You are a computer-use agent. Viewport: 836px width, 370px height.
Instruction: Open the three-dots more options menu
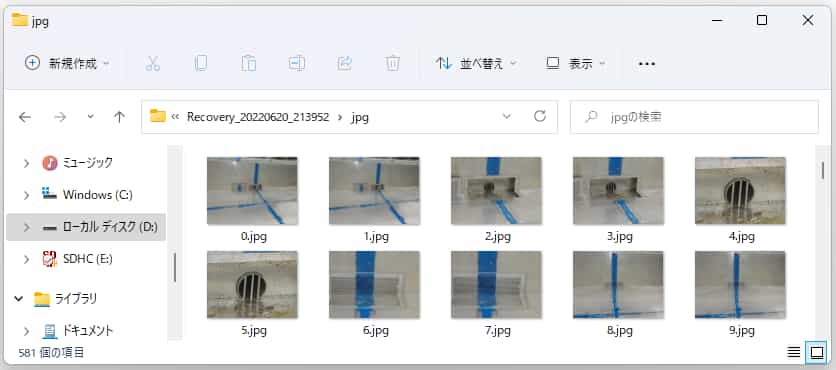646,64
